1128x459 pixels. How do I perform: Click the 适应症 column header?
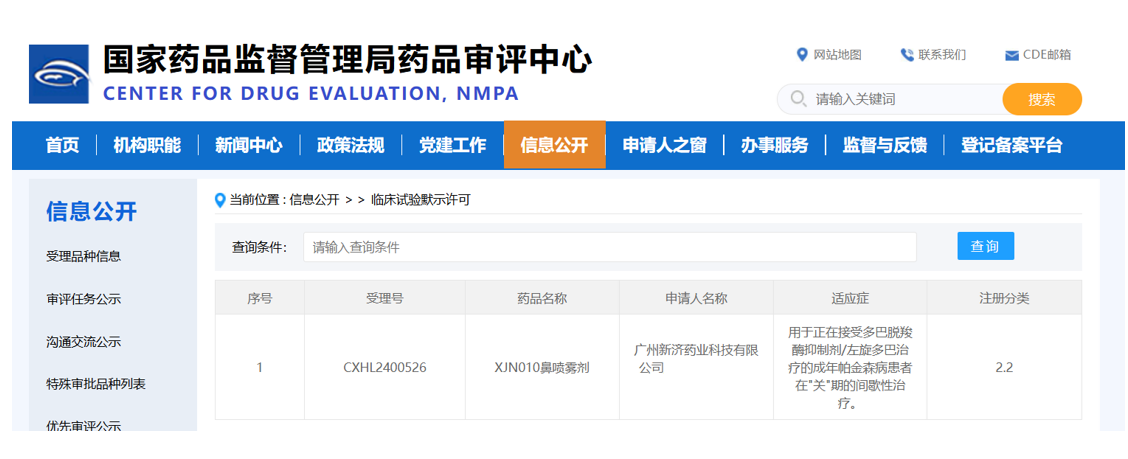(850, 298)
